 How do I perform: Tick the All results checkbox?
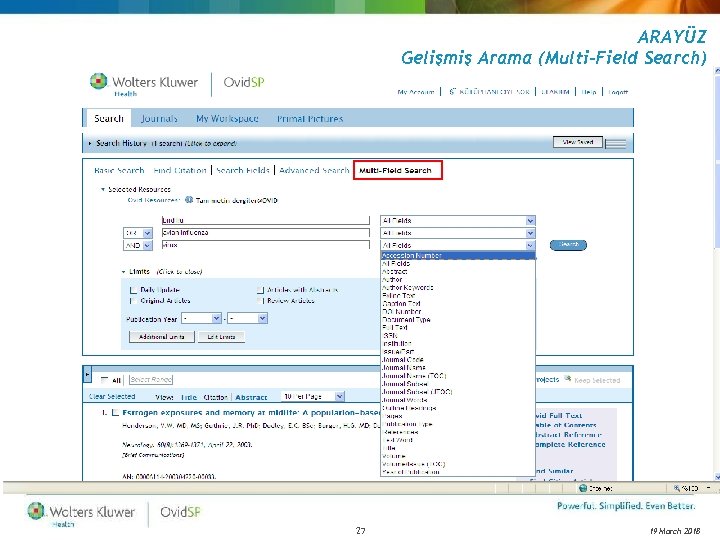(104, 380)
